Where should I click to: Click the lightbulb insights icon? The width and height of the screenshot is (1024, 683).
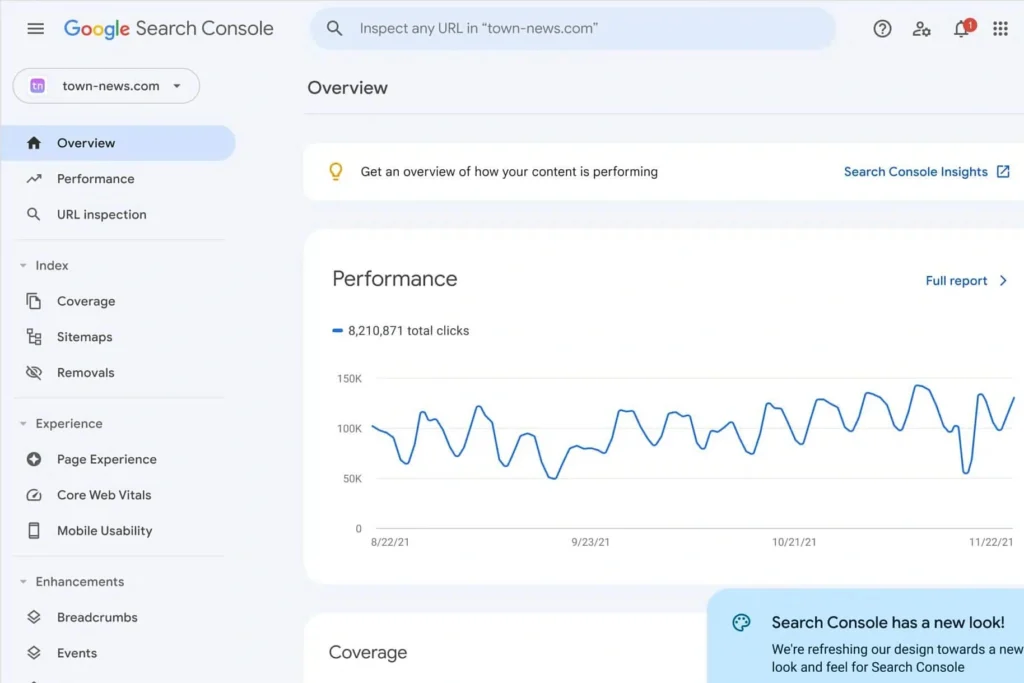point(336,172)
